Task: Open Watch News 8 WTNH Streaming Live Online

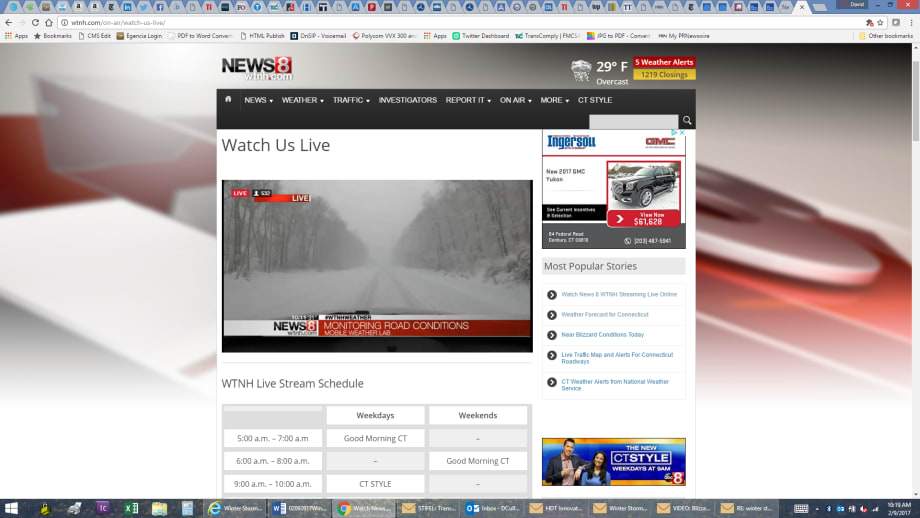Action: click(x=618, y=294)
